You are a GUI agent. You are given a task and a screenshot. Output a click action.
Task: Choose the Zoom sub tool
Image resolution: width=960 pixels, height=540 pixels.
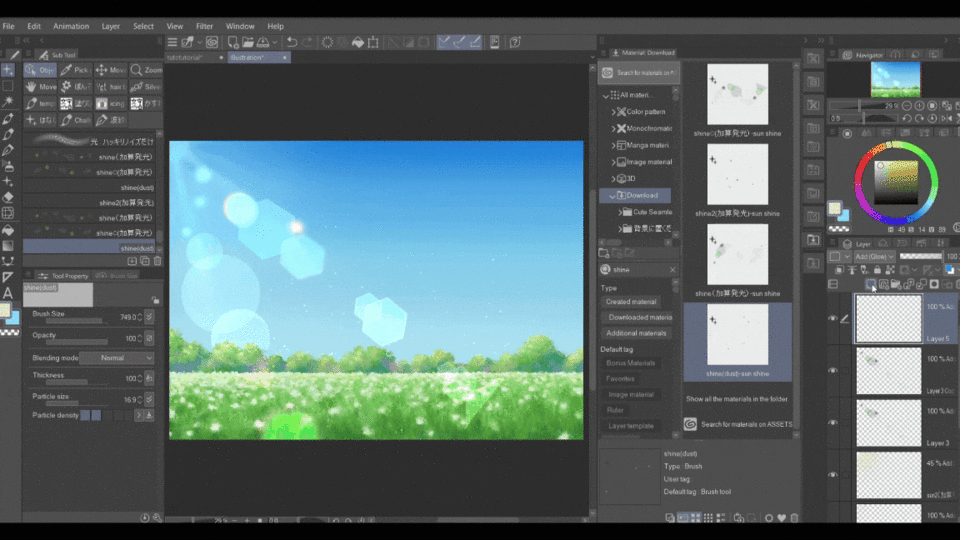click(146, 70)
